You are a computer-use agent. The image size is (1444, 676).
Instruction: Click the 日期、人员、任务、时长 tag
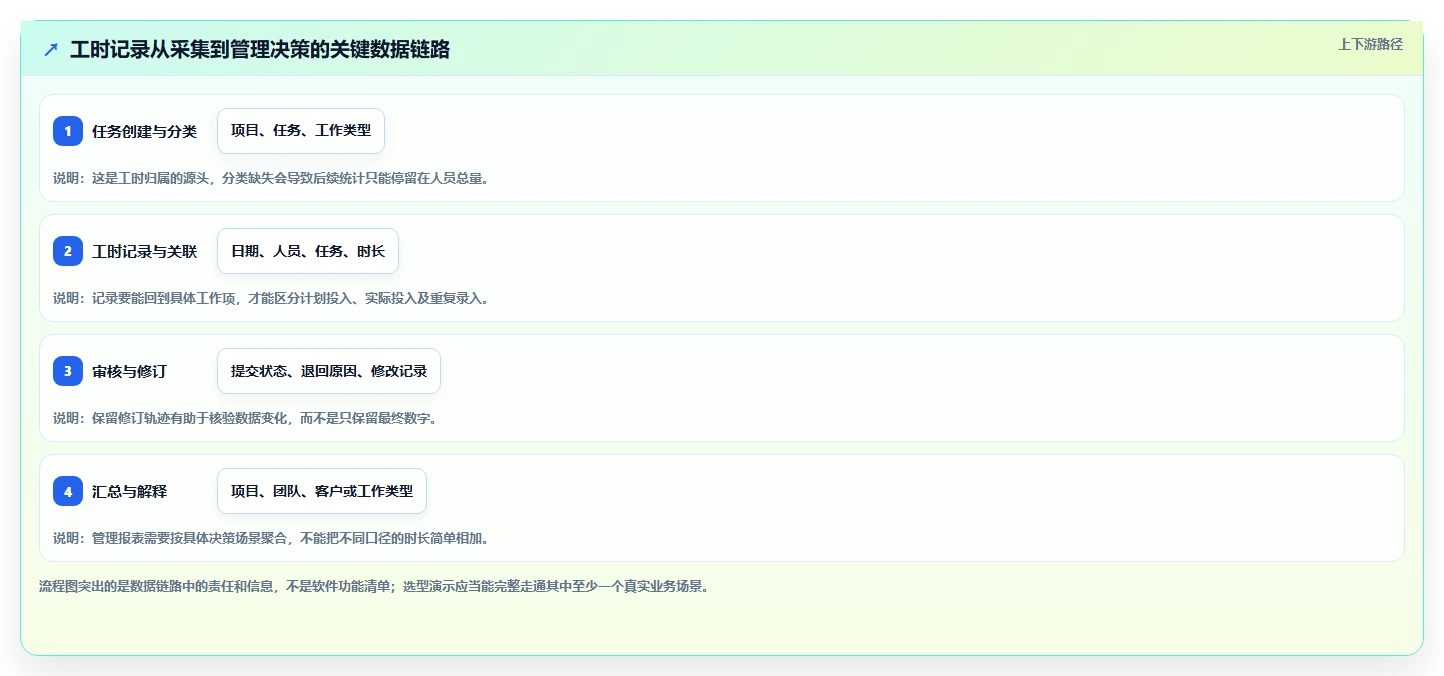point(308,251)
